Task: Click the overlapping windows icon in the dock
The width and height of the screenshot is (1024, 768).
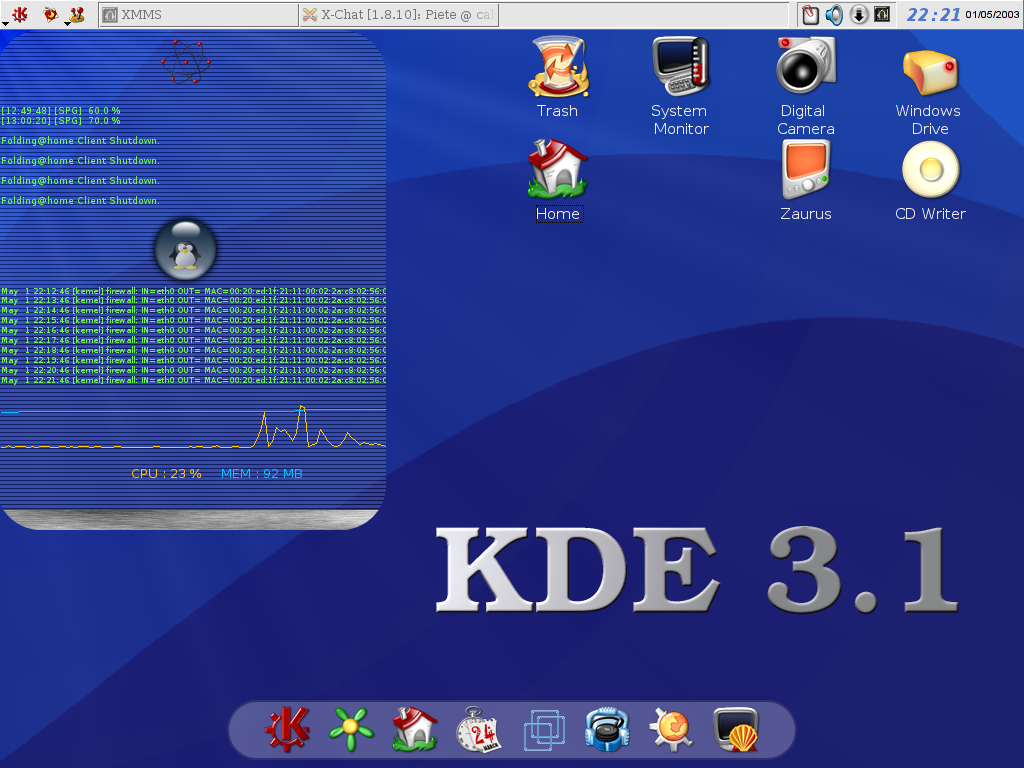Action: point(544,730)
